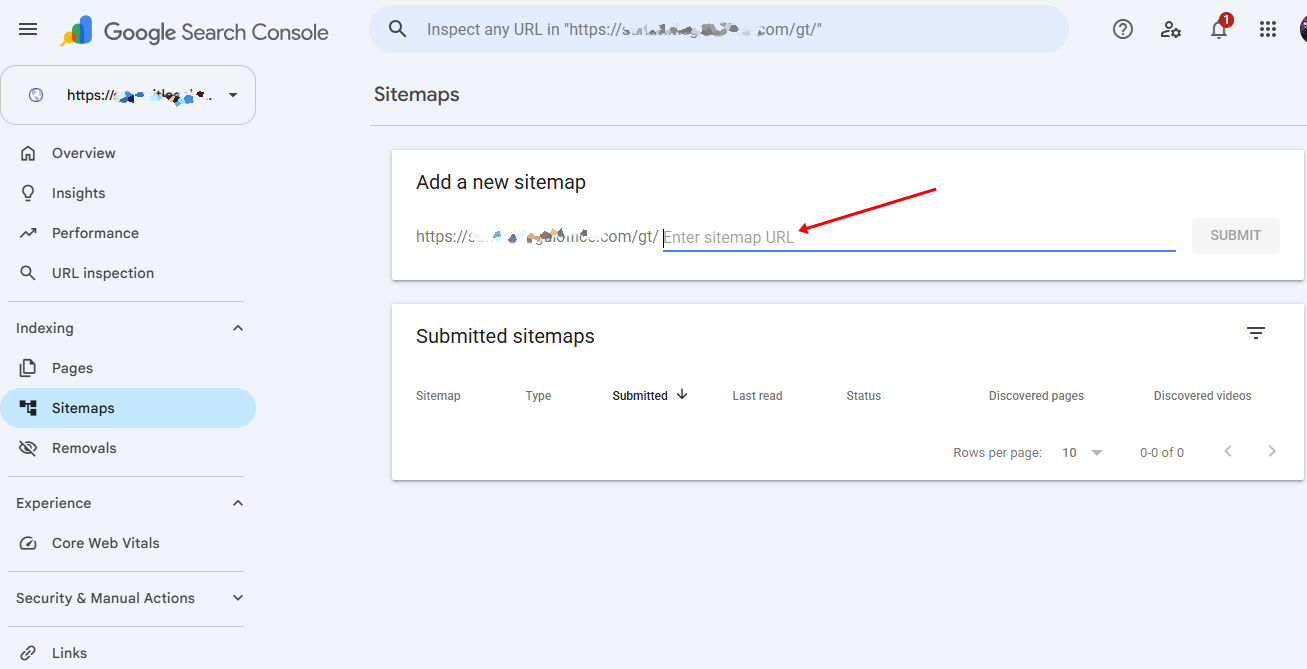Focus the Enter sitemap URL field
The width and height of the screenshot is (1307, 669).
click(x=919, y=237)
